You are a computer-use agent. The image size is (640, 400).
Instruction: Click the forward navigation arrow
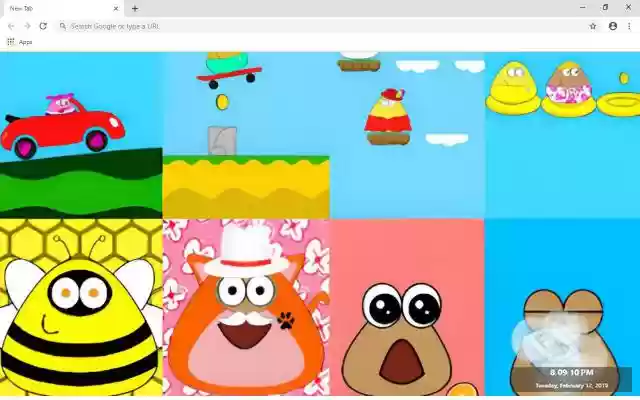click(27, 26)
